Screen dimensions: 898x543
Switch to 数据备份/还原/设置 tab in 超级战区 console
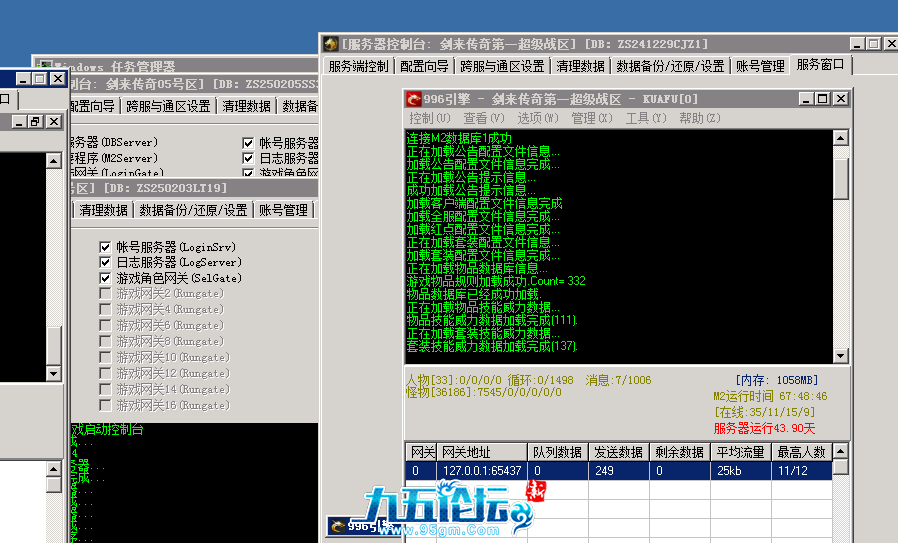pyautogui.click(x=670, y=66)
